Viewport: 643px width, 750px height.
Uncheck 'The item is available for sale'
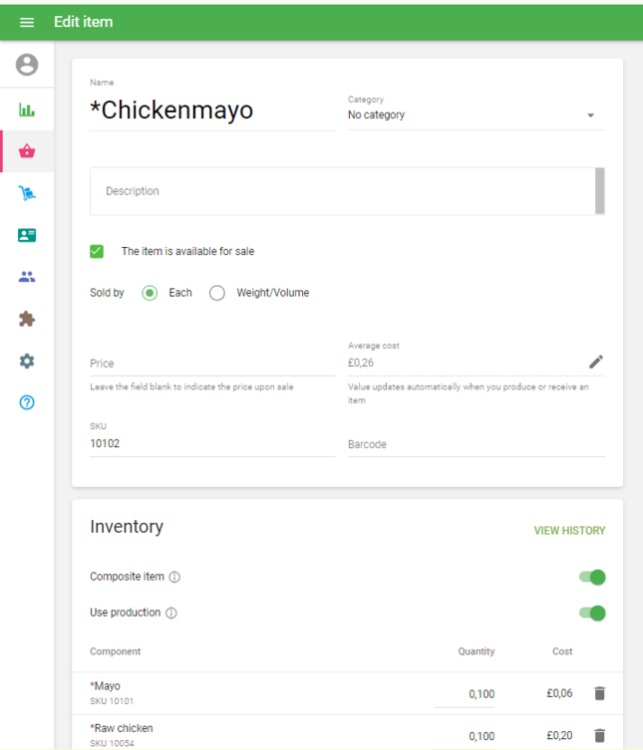click(97, 251)
